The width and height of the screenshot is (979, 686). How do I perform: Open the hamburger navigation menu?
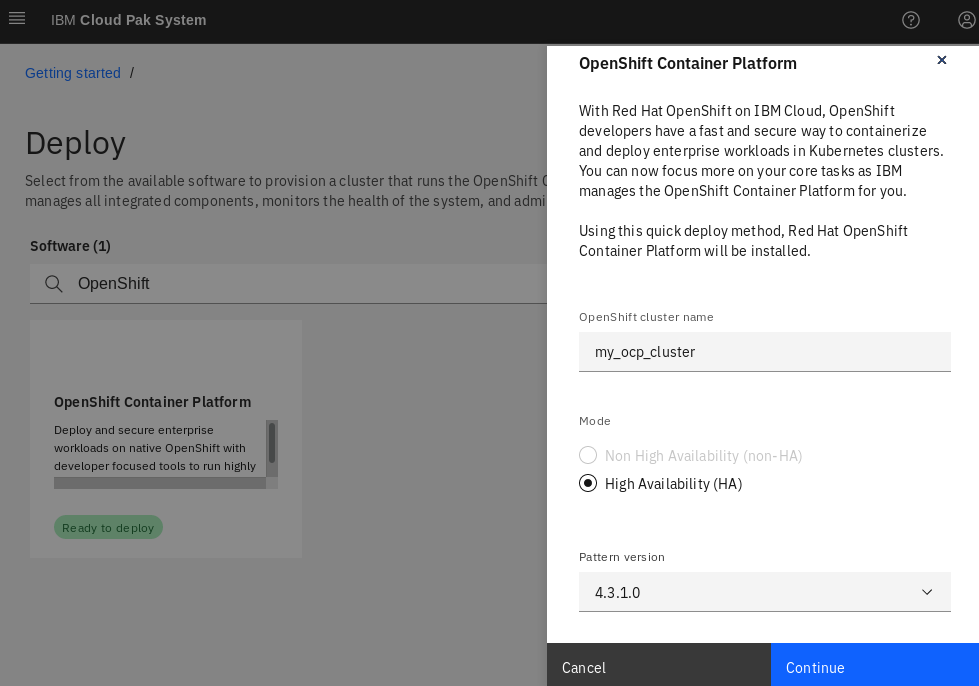[x=17, y=19]
